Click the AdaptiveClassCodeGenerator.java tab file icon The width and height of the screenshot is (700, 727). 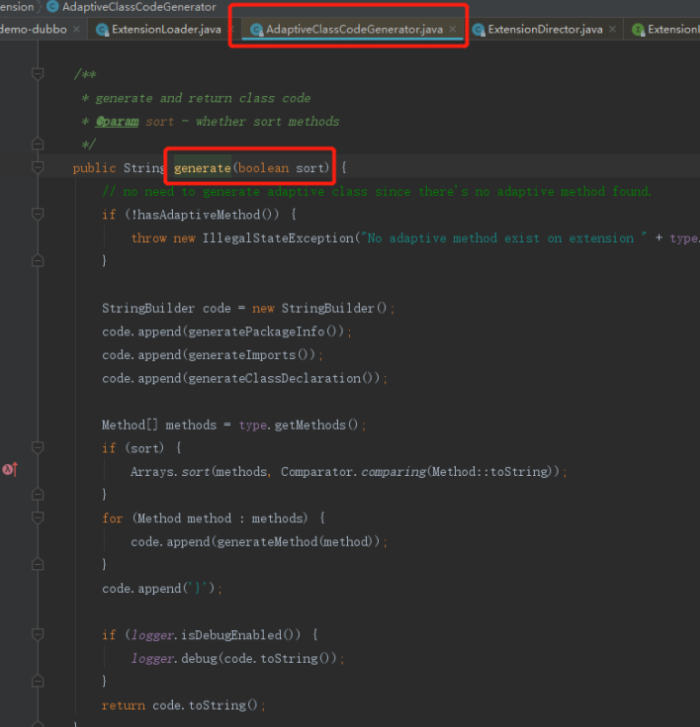[256, 30]
